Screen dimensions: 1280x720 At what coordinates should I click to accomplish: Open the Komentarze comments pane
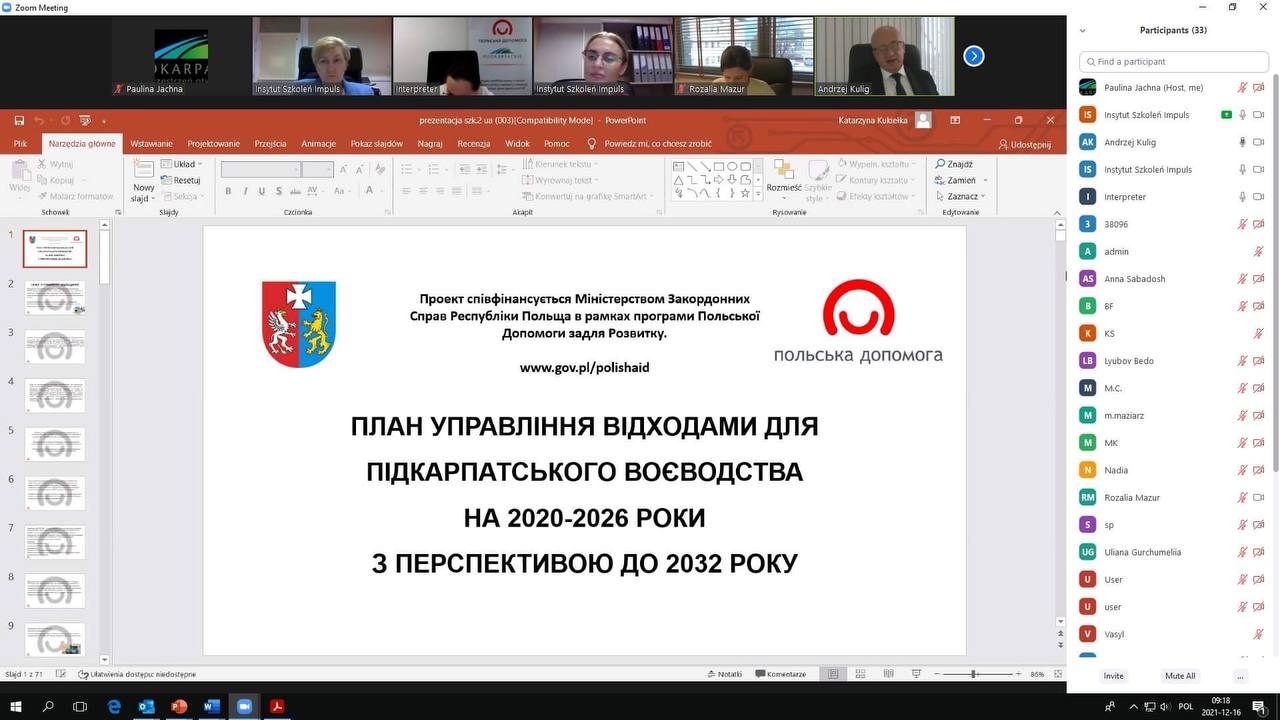(780, 674)
